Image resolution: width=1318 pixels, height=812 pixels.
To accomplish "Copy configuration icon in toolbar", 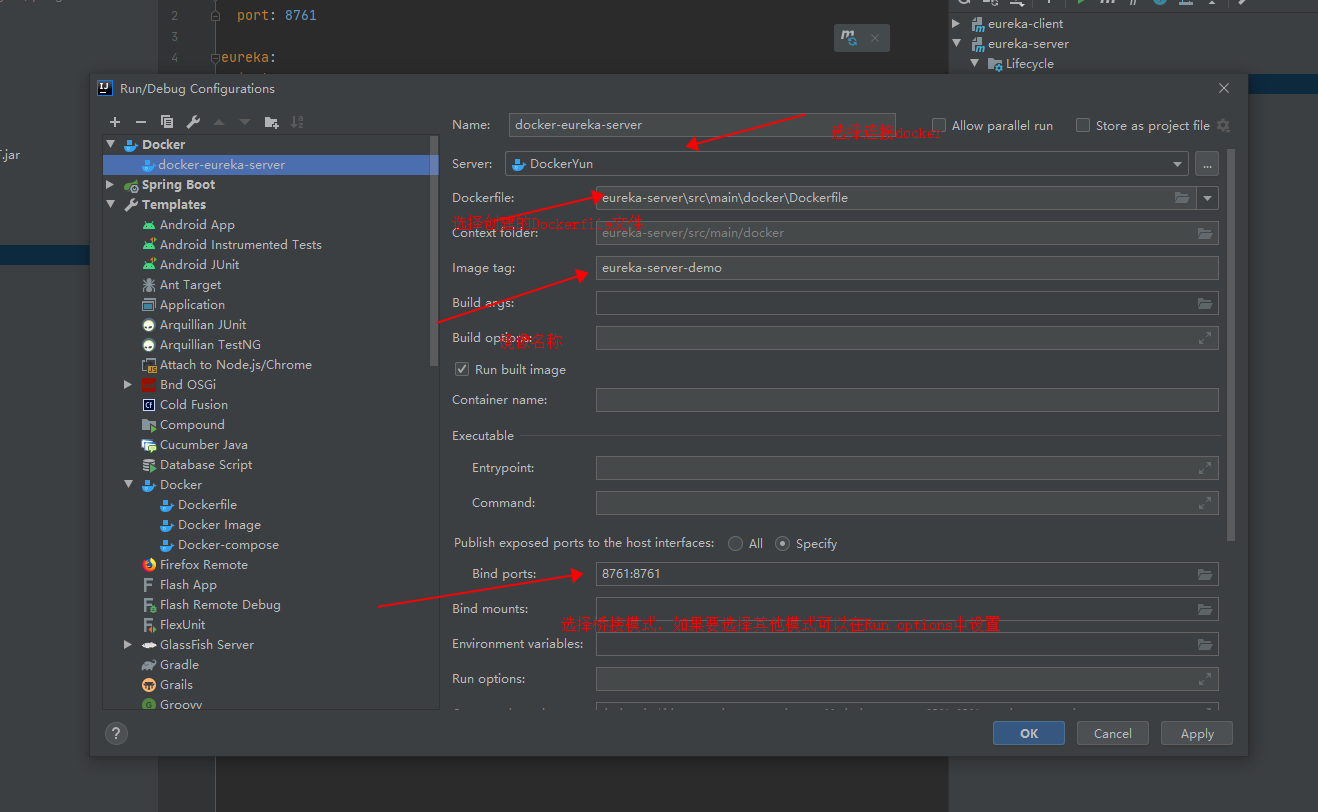I will (x=167, y=122).
